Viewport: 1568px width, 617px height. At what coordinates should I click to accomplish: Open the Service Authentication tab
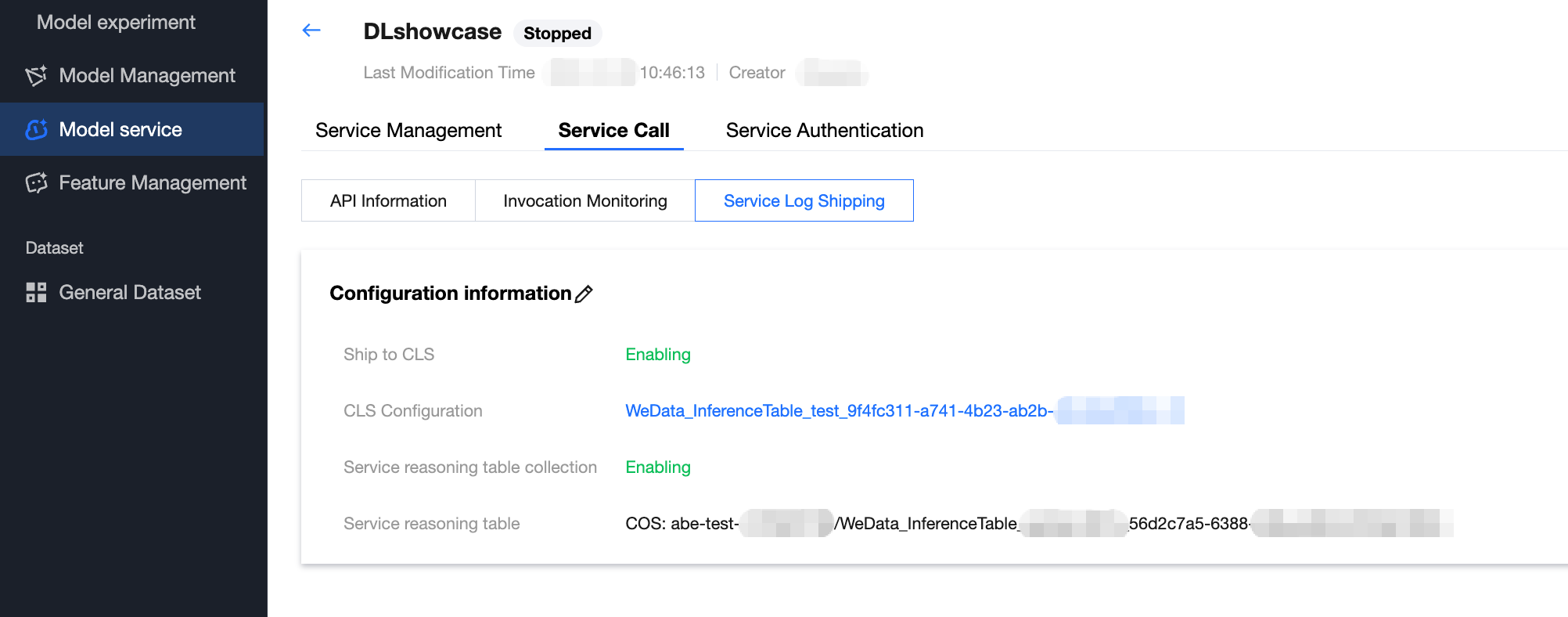point(825,130)
